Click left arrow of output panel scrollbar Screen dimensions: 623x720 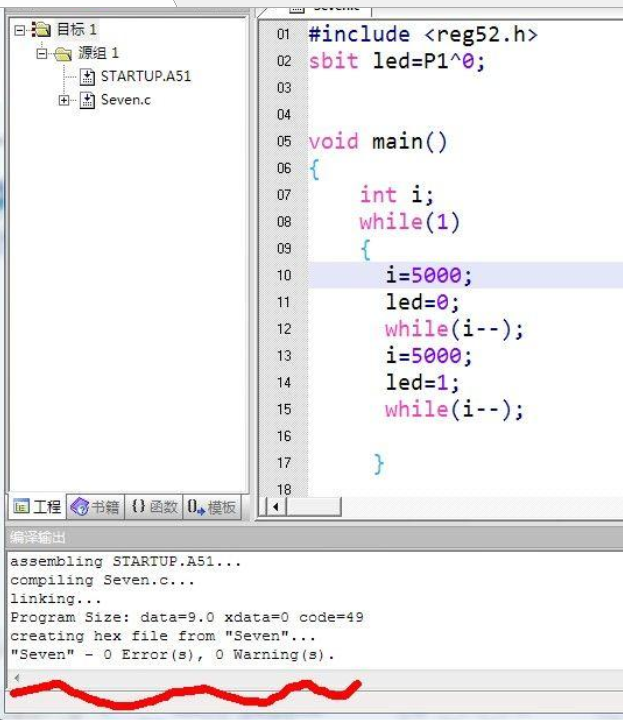[16, 679]
